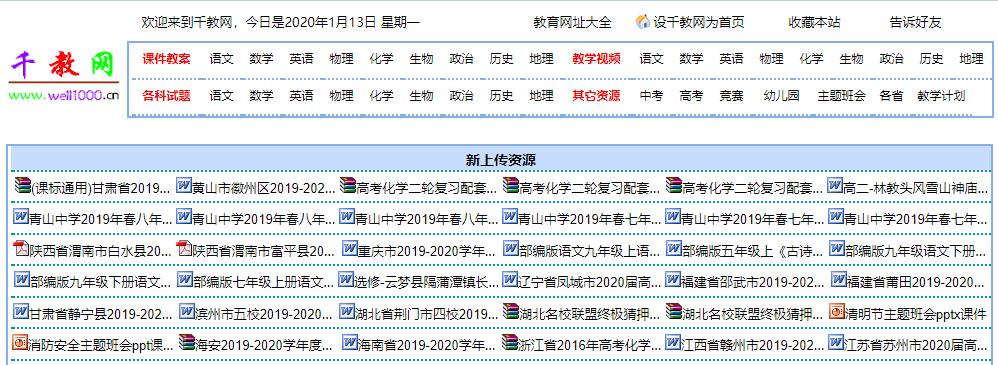The width and height of the screenshot is (998, 365).
Task: Click the 教育网址大全 link
Action: tap(572, 22)
